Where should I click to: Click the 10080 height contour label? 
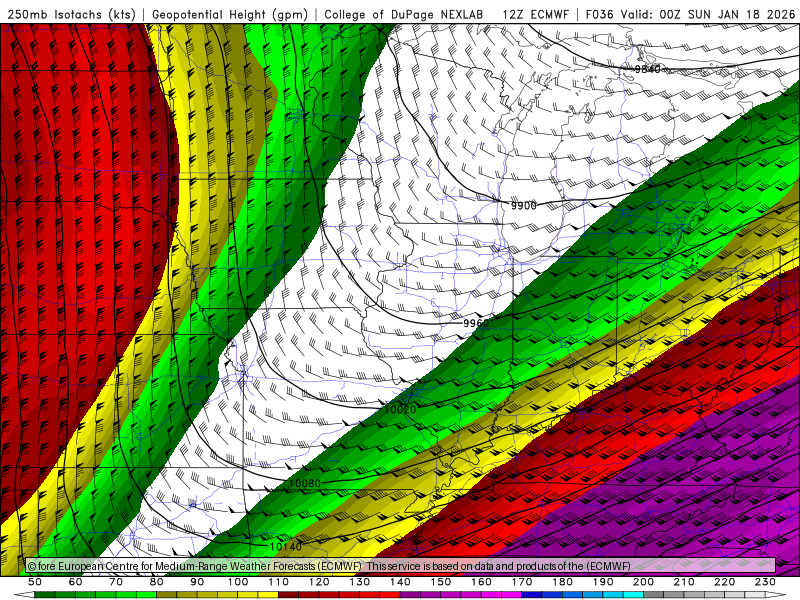pyautogui.click(x=305, y=483)
